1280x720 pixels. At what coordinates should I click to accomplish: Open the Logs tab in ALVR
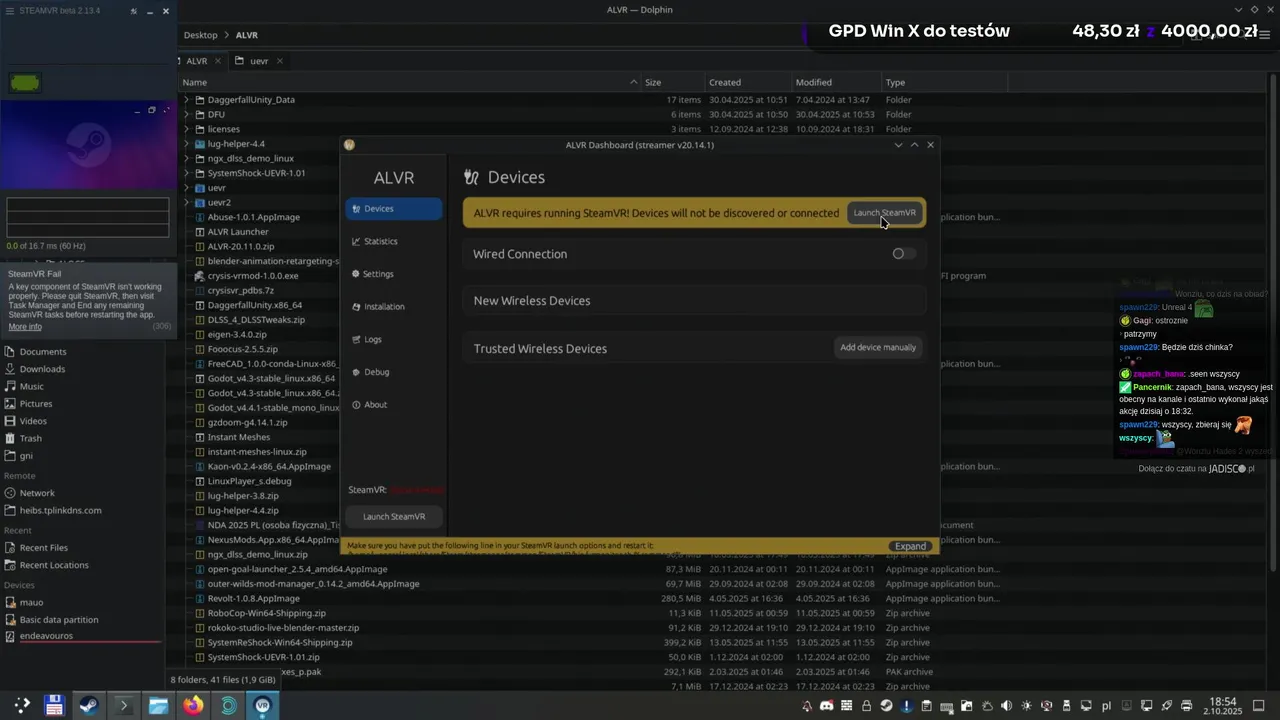pyautogui.click(x=393, y=339)
